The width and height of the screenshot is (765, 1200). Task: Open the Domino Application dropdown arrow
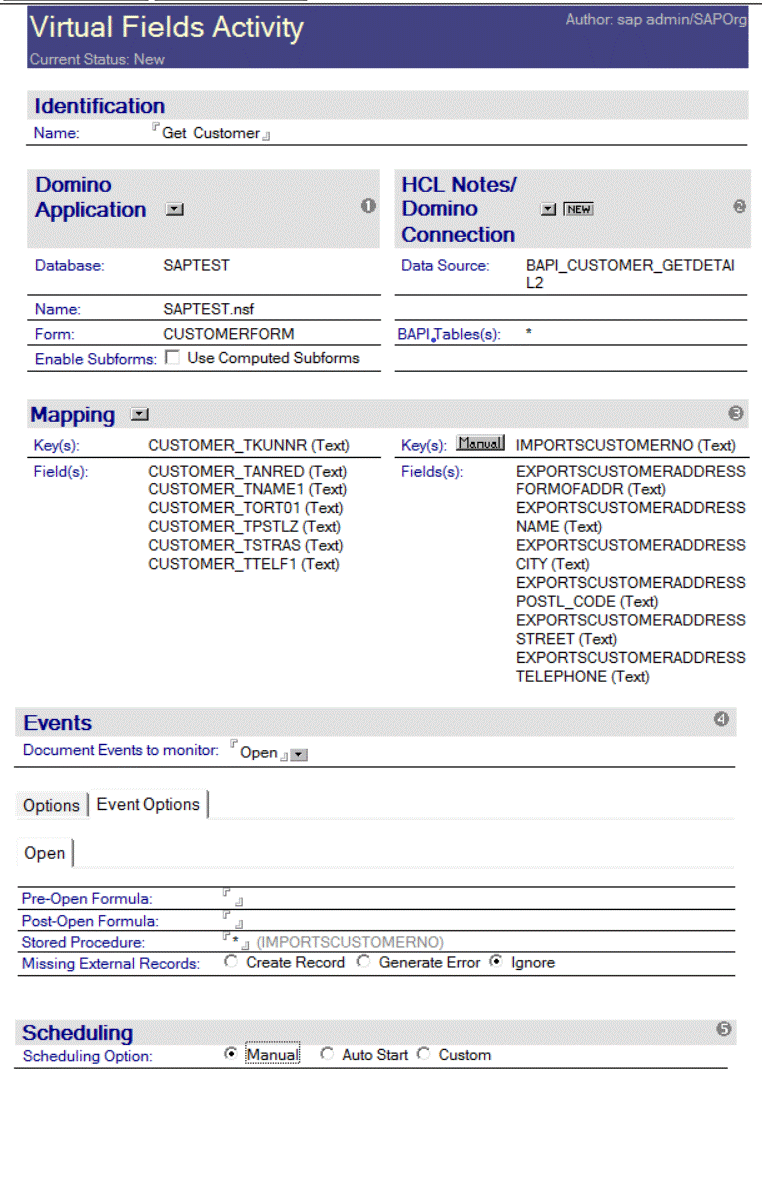coord(174,210)
